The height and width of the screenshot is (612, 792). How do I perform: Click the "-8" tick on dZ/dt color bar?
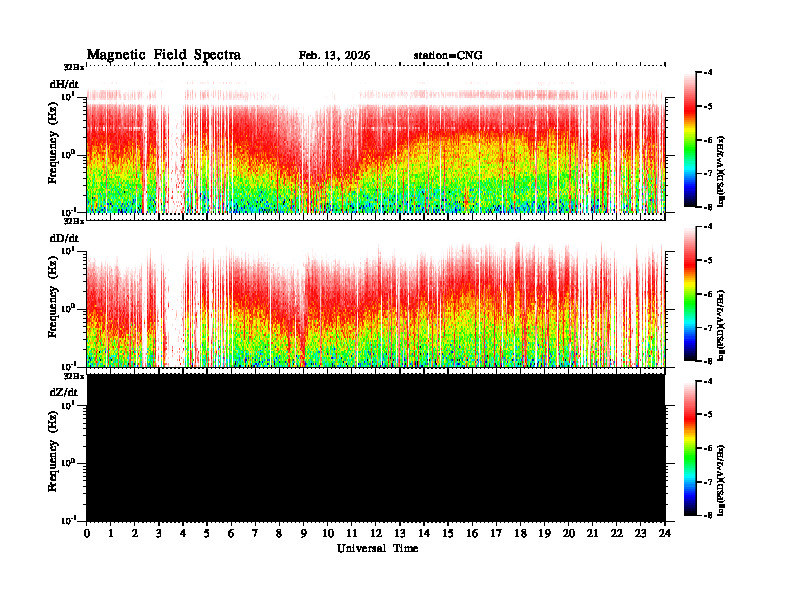[708, 515]
